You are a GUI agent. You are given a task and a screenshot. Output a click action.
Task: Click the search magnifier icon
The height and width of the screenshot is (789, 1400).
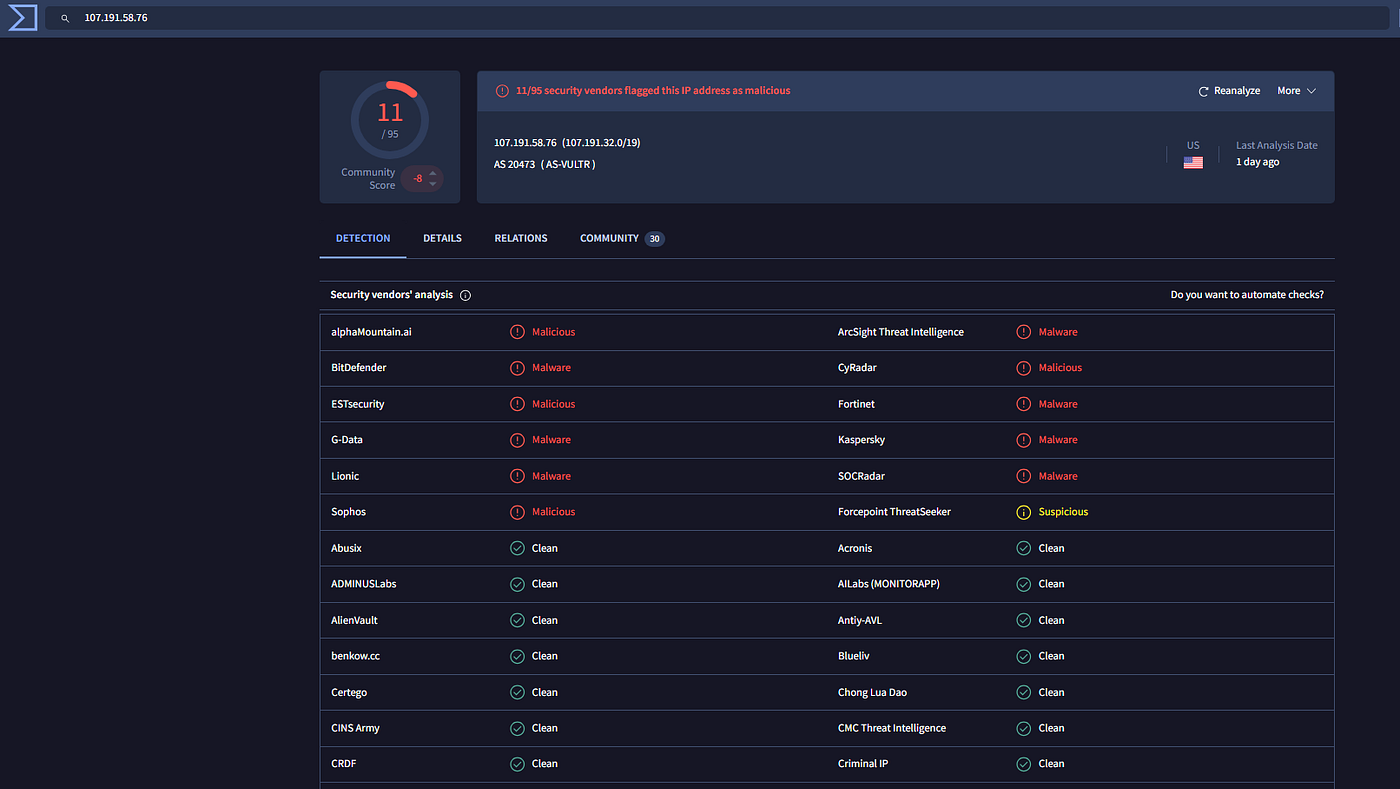[65, 18]
